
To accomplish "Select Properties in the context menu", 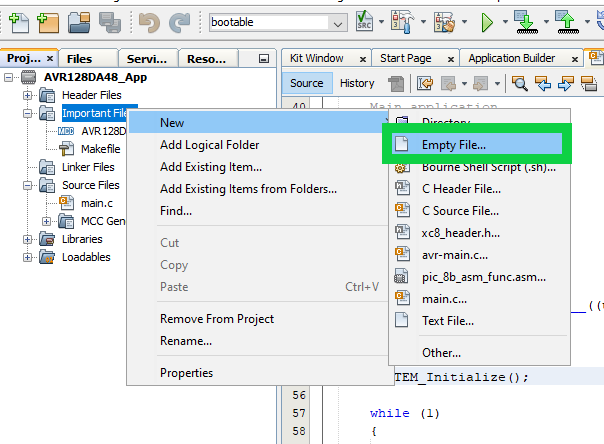I will coord(186,373).
